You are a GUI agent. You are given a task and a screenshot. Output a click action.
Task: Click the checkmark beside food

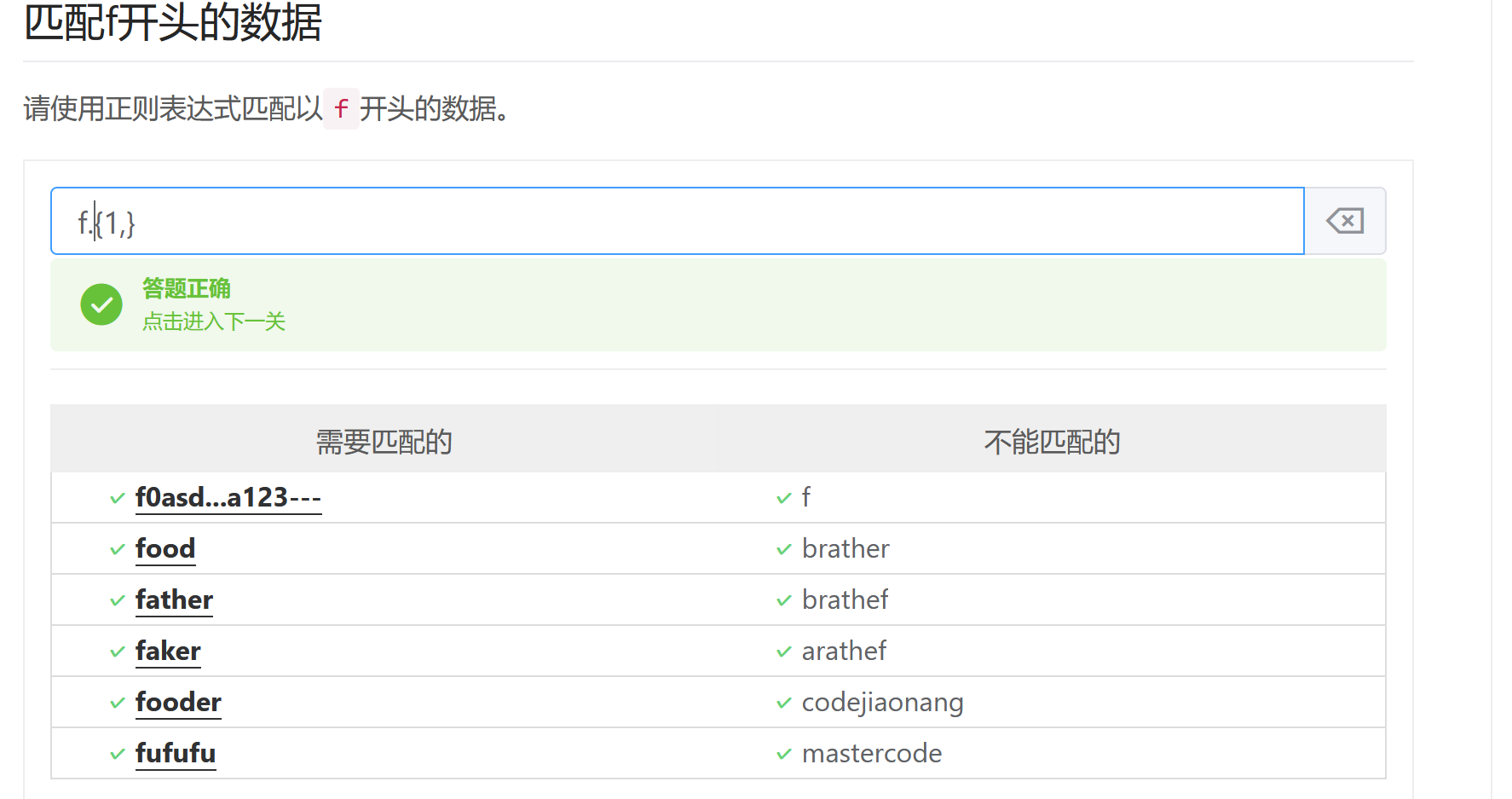[118, 549]
